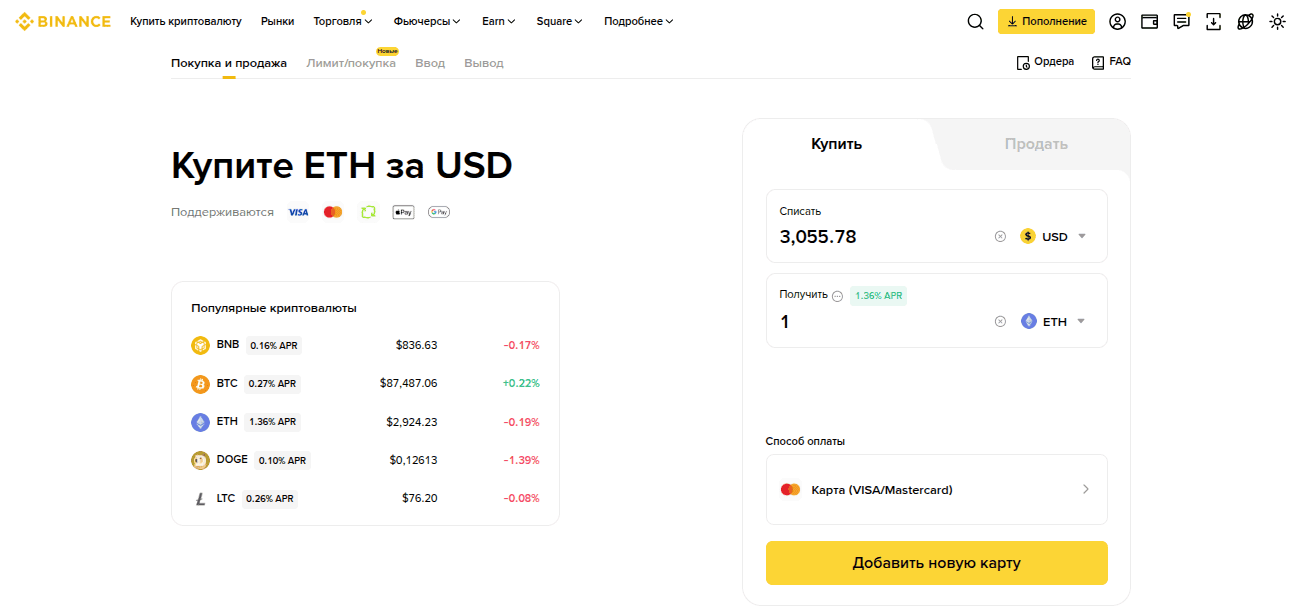Click BNB price $836.63
This screenshot has height=614, width=1293.
pos(416,345)
